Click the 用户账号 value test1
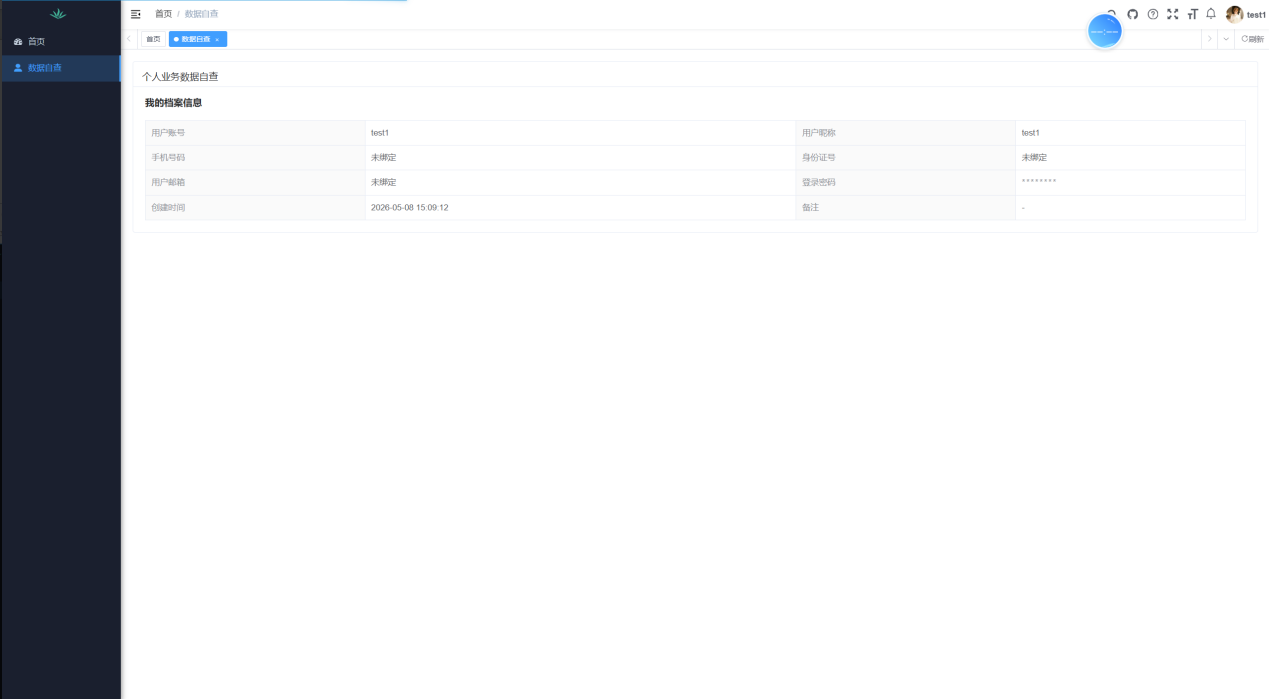This screenshot has width=1269, height=699. (380, 133)
